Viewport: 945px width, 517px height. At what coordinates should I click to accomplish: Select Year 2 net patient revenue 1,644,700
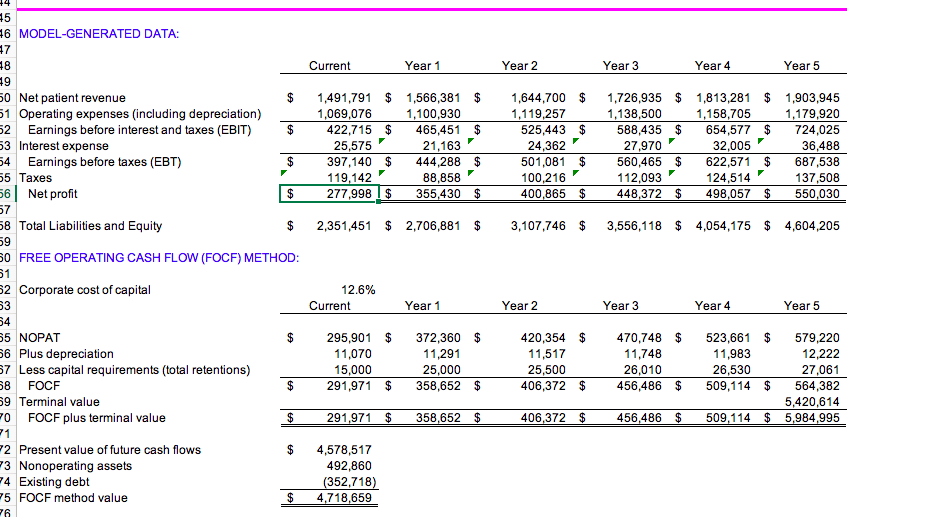click(538, 98)
